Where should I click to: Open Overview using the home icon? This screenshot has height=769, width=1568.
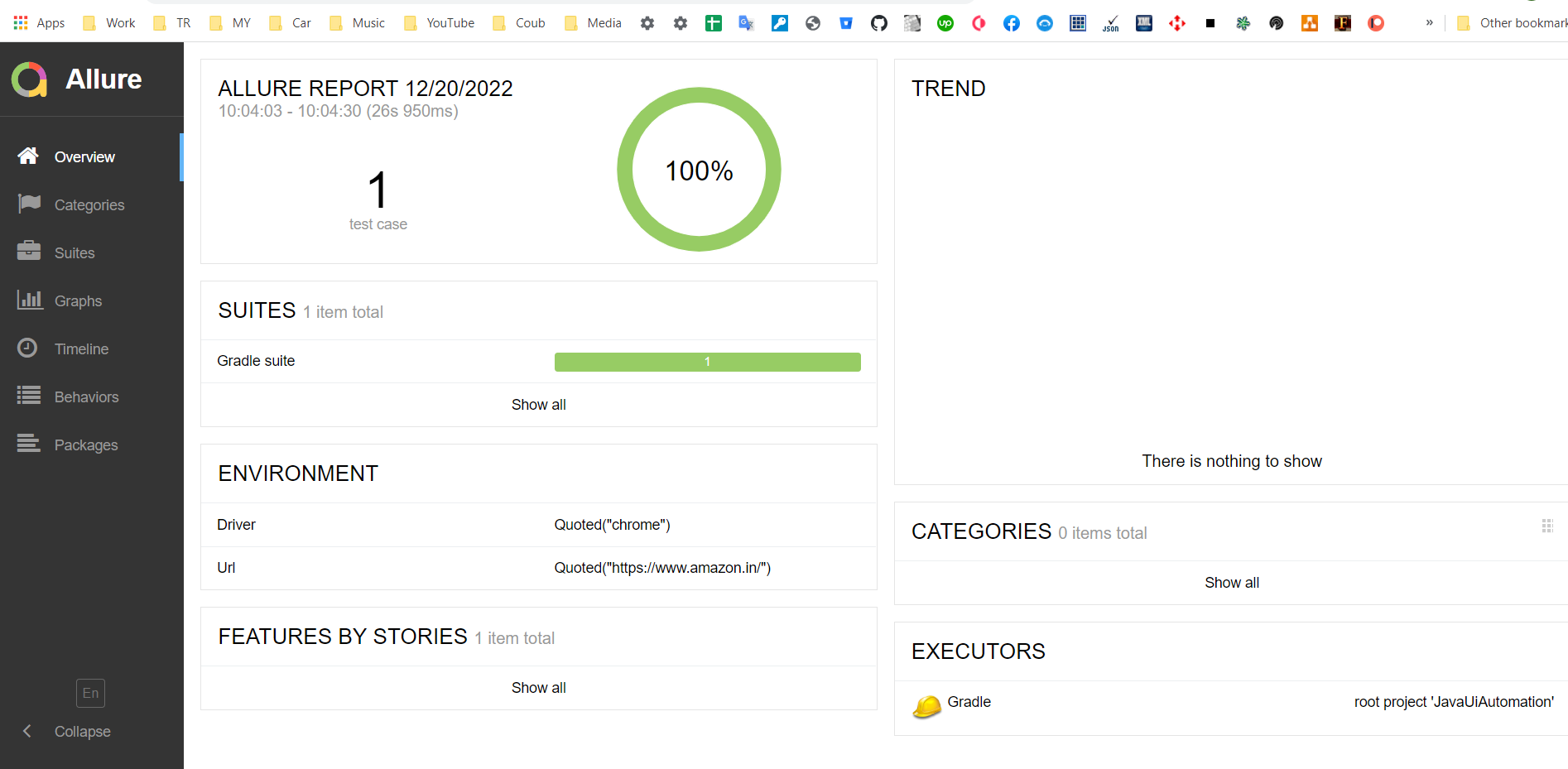[x=28, y=156]
